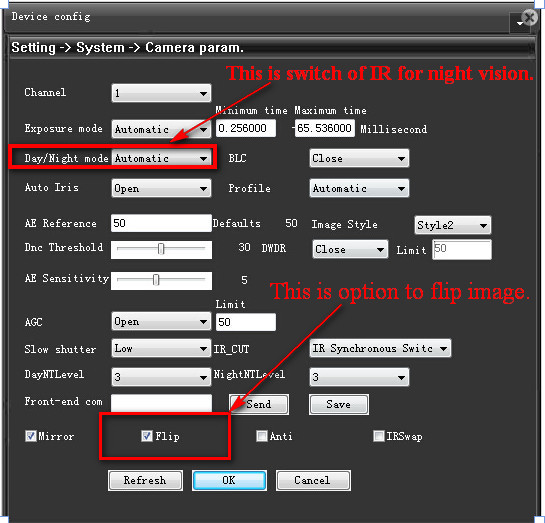Open the Slow shutter dropdown
545x523 pixels.
(x=161, y=348)
